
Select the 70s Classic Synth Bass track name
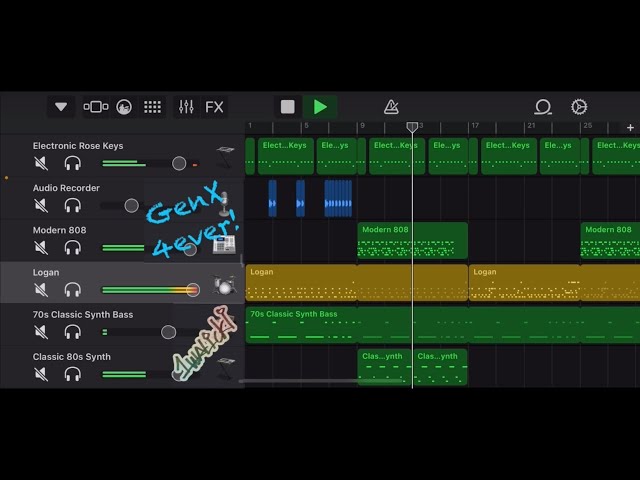coord(83,314)
